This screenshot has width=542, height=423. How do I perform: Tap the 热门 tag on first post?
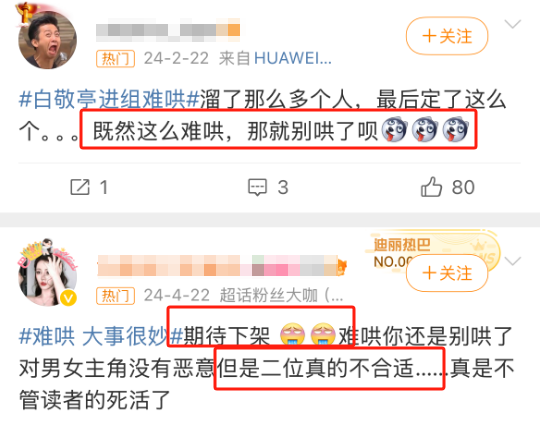(115, 59)
